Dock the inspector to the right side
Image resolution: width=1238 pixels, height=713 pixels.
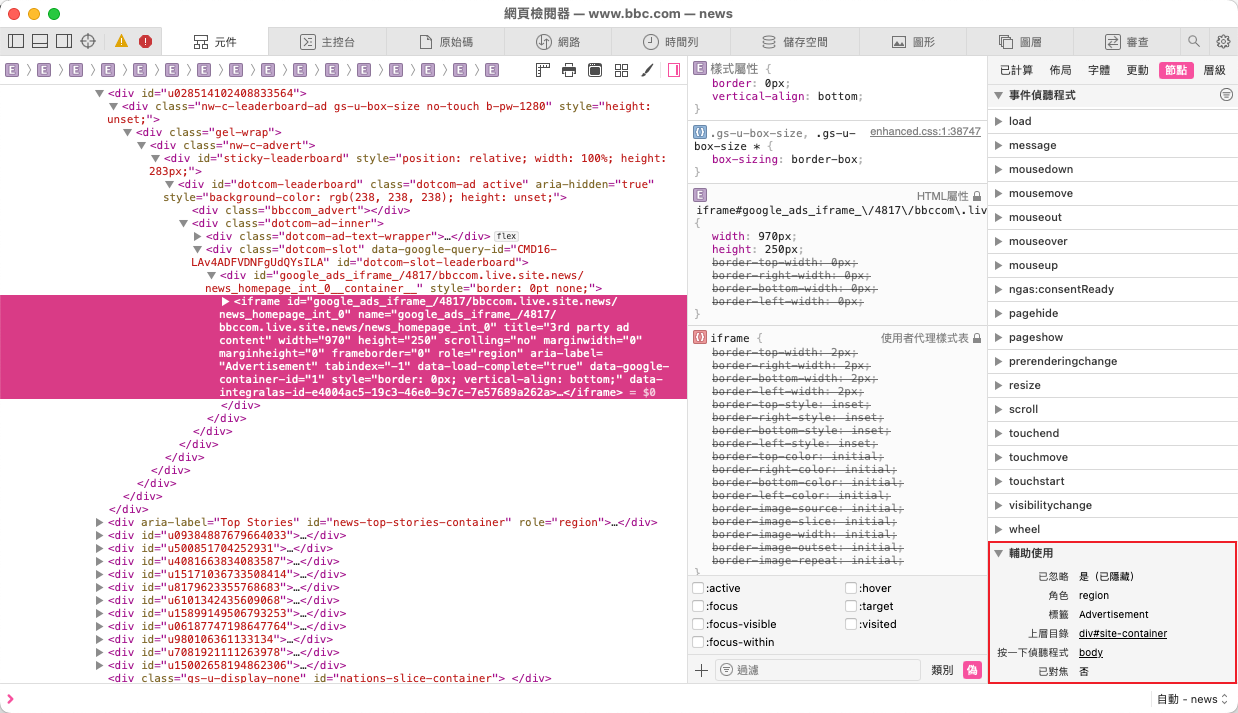[x=64, y=41]
